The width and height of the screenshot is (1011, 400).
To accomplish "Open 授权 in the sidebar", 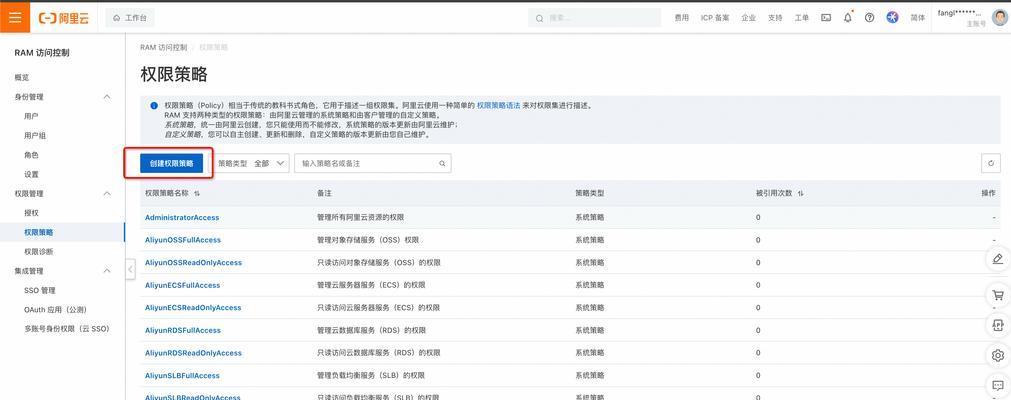I will point(31,213).
